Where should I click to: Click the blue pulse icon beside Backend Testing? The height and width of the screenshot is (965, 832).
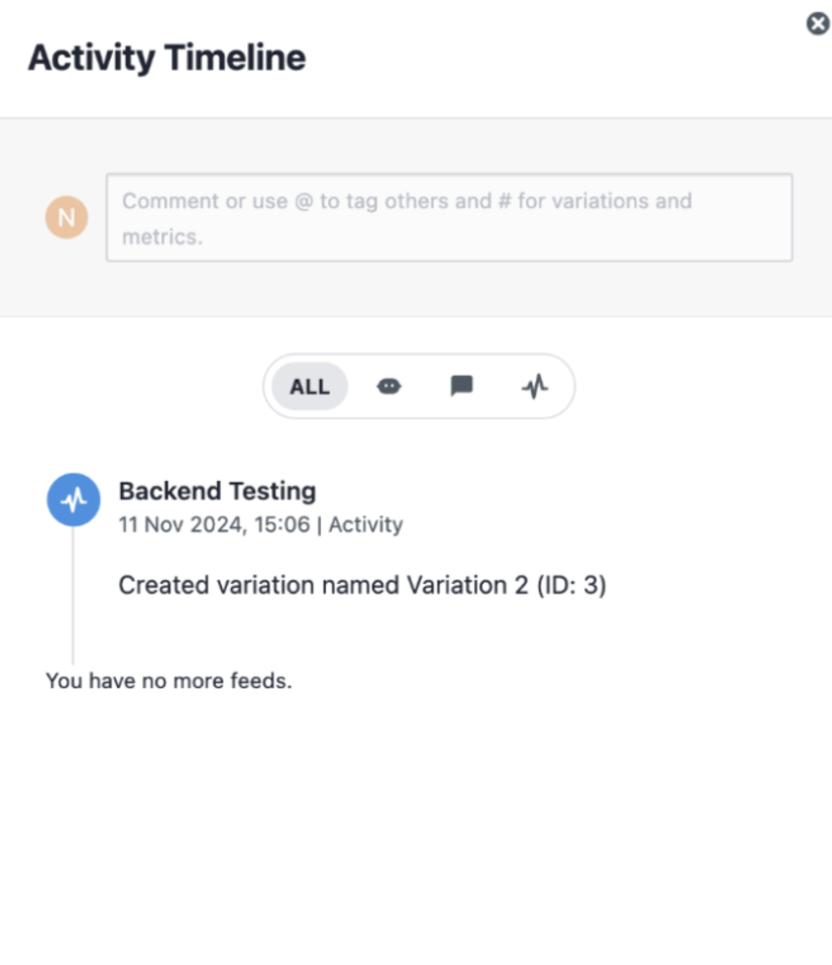pyautogui.click(x=74, y=500)
